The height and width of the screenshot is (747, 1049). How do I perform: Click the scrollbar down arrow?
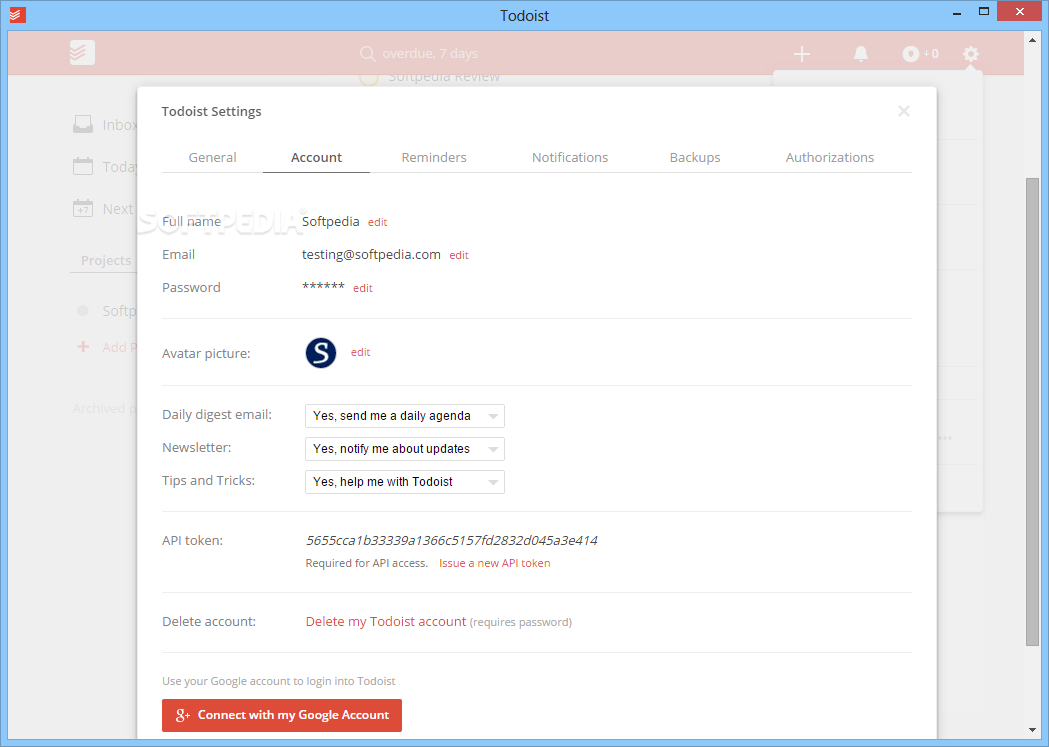pyautogui.click(x=1032, y=730)
